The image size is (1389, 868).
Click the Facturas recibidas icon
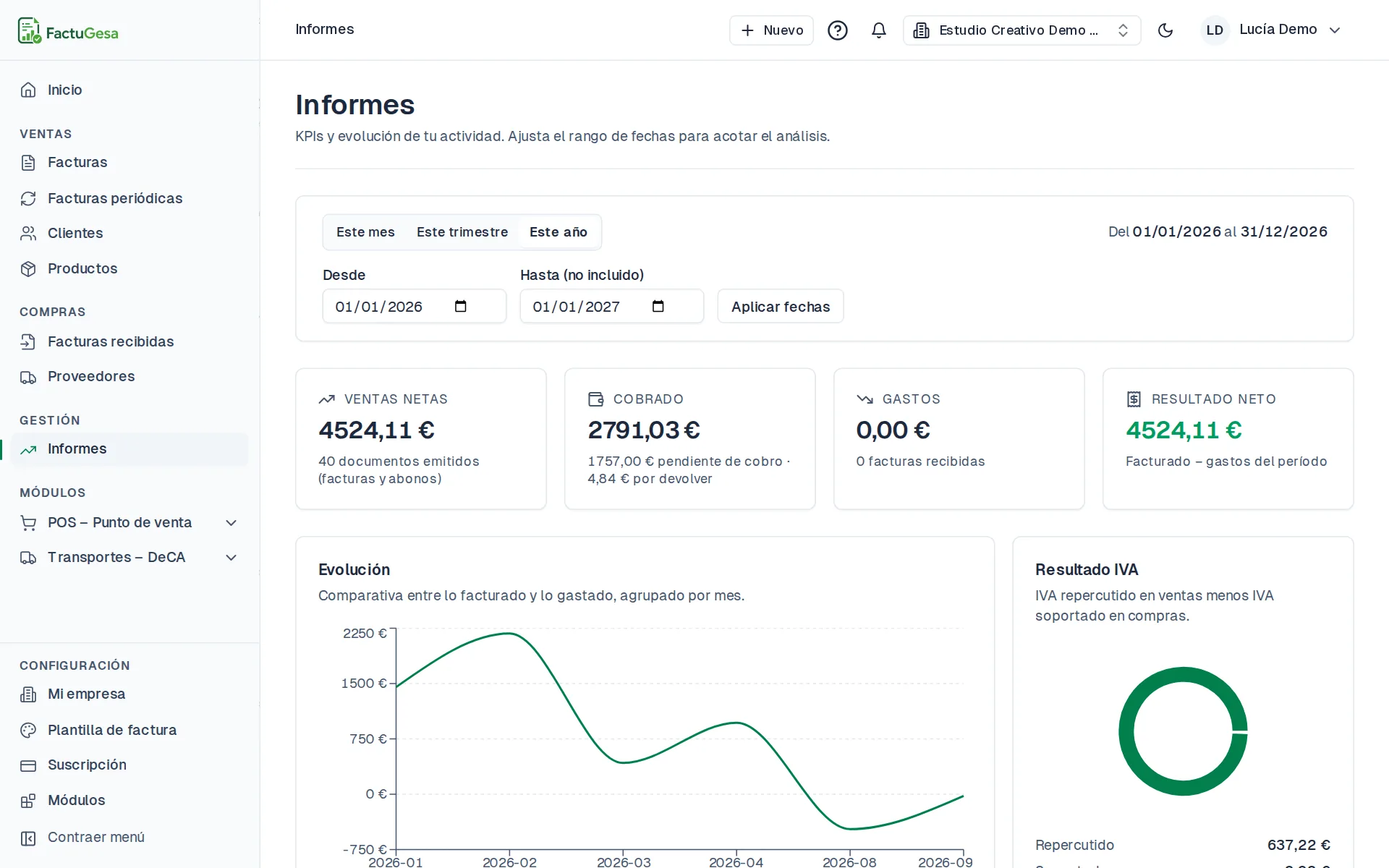tap(28, 341)
